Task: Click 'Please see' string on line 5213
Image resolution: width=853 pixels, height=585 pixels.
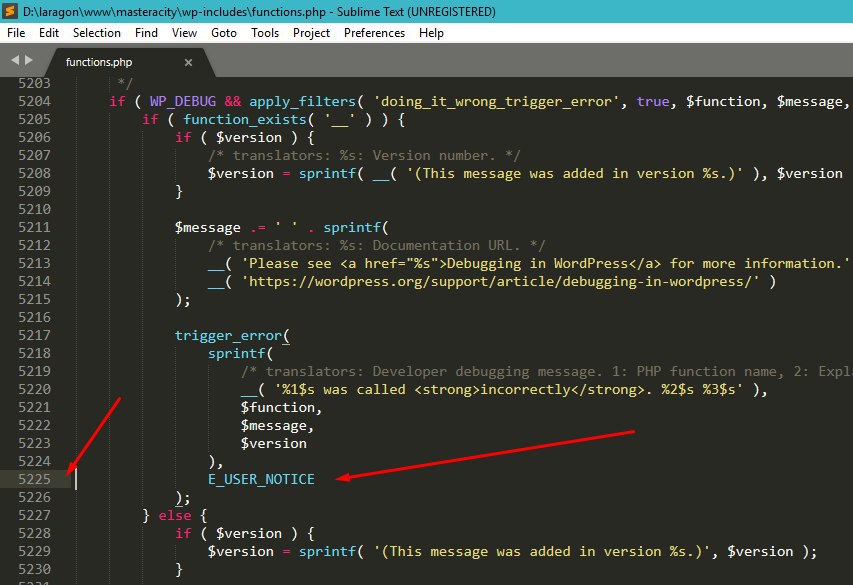Action: [x=545, y=263]
